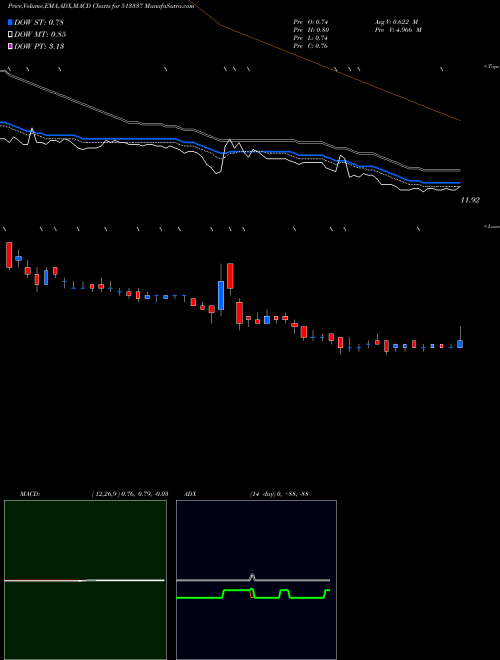This screenshot has height=660, width=500.
Task: Click the MACD (12,26,9) values text
Action: point(130,494)
